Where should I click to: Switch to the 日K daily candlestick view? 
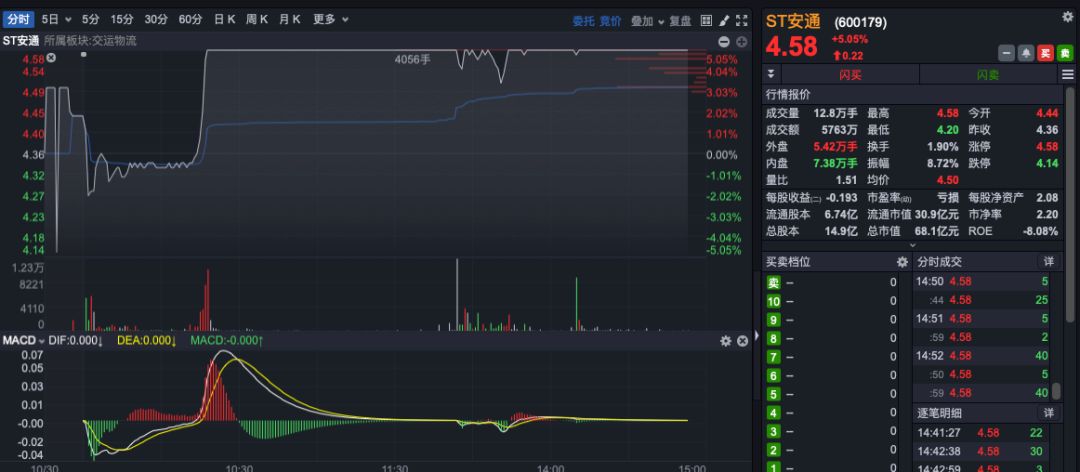225,20
